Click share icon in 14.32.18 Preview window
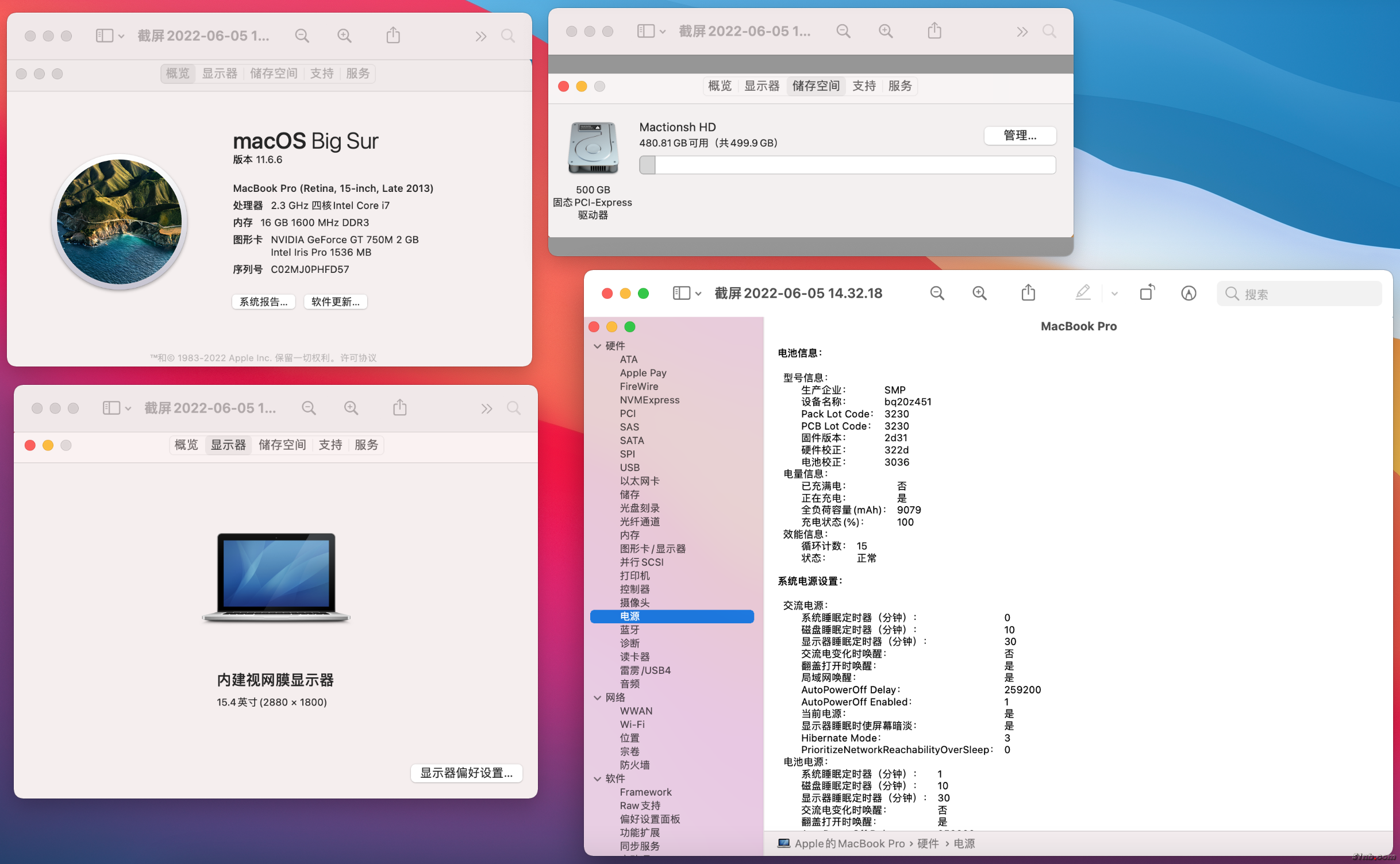 (x=1028, y=292)
